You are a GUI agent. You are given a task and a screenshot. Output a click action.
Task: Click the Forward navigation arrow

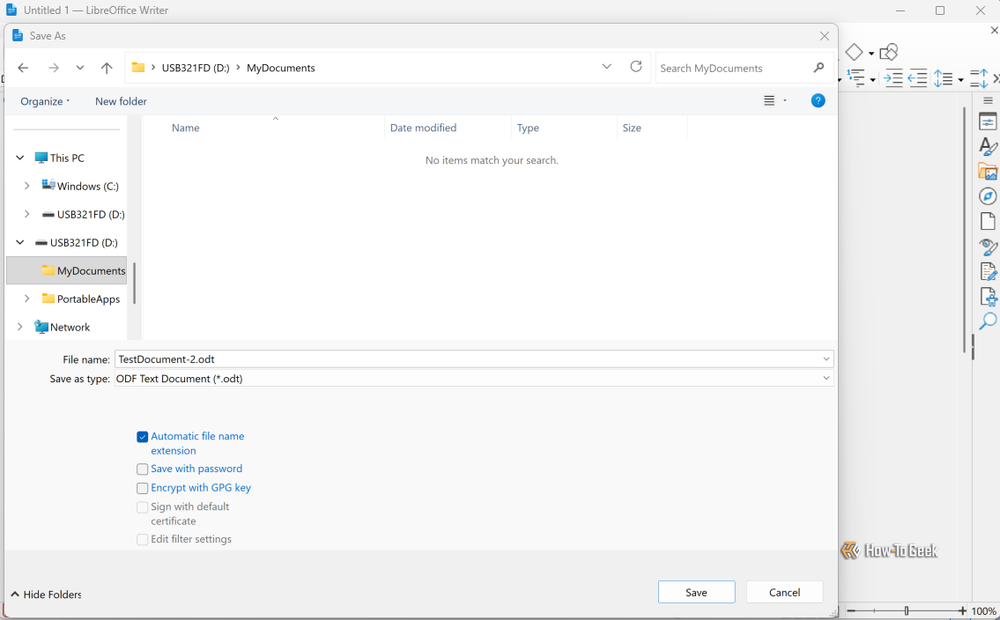click(x=54, y=68)
